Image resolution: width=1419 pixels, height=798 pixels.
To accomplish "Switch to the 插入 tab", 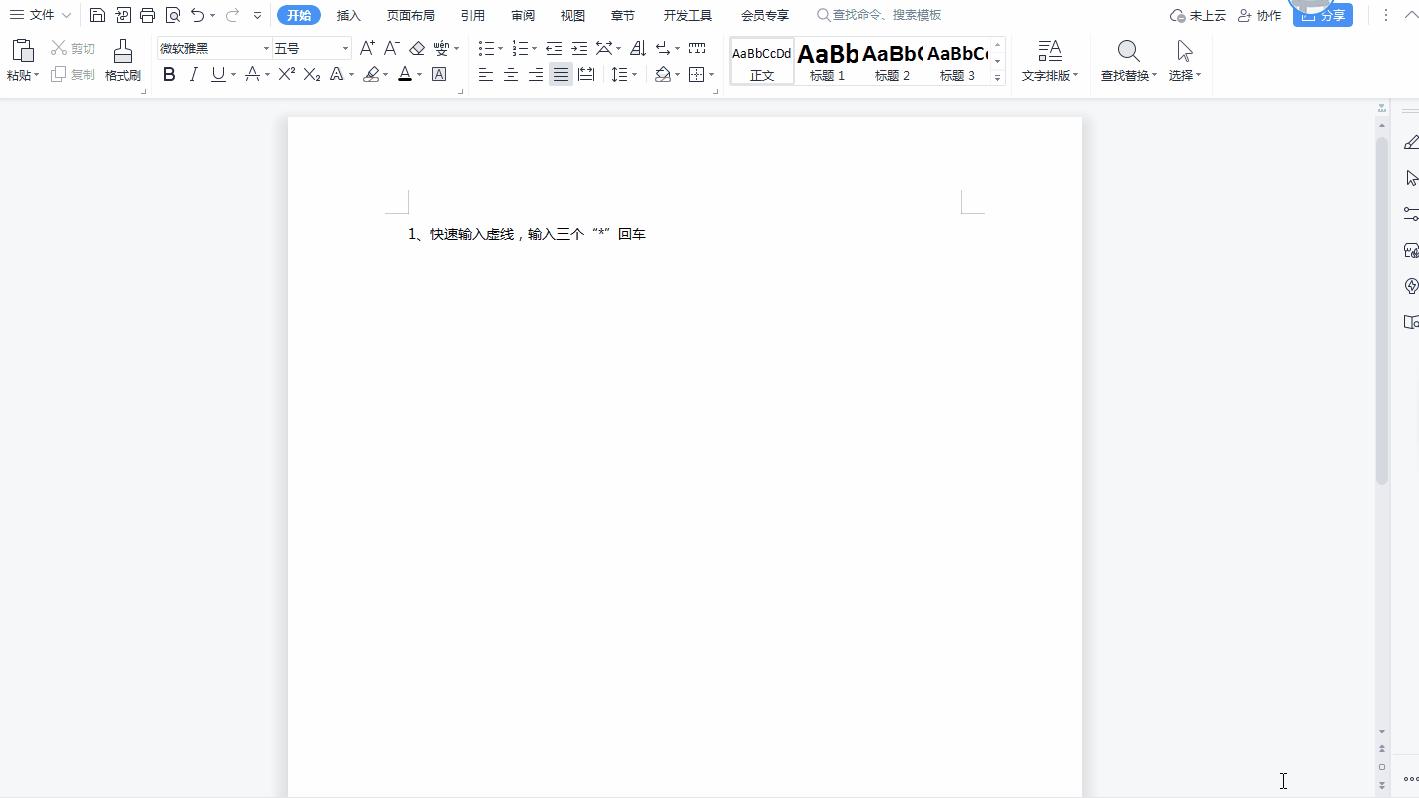I will click(349, 15).
